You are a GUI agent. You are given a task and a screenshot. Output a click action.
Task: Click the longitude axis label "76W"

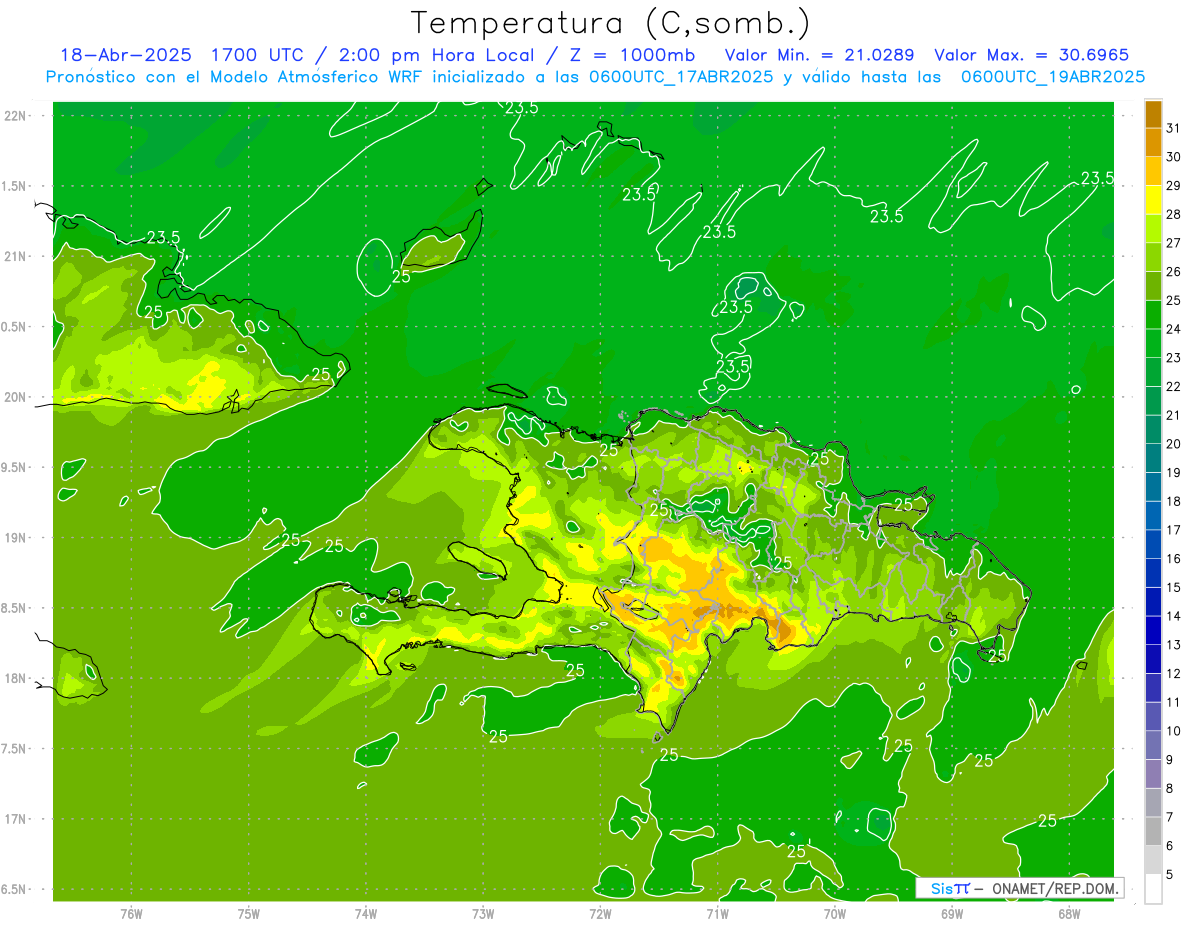click(131, 914)
